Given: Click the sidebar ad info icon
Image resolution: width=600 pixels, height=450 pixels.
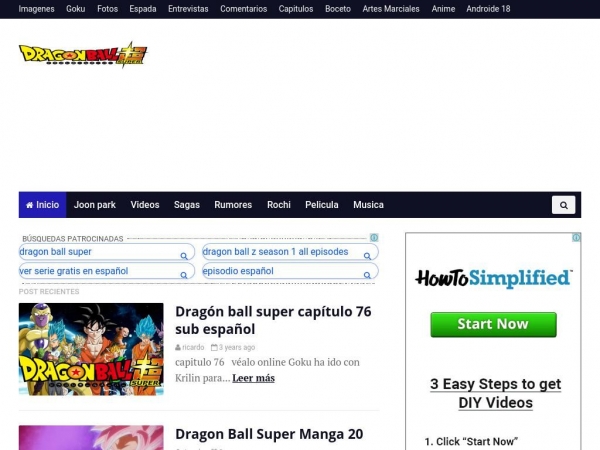Looking at the screenshot, I should pyautogui.click(x=576, y=238).
